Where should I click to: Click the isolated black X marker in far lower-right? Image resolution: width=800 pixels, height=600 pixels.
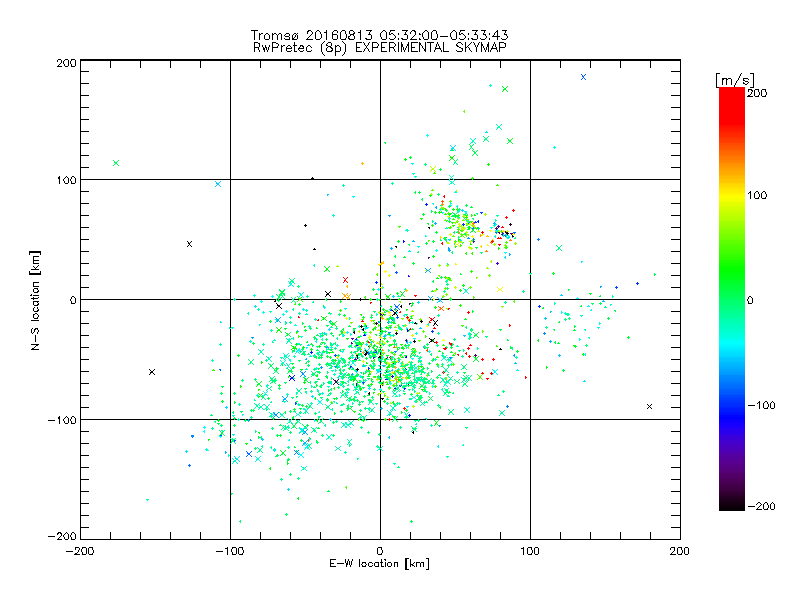(x=649, y=407)
